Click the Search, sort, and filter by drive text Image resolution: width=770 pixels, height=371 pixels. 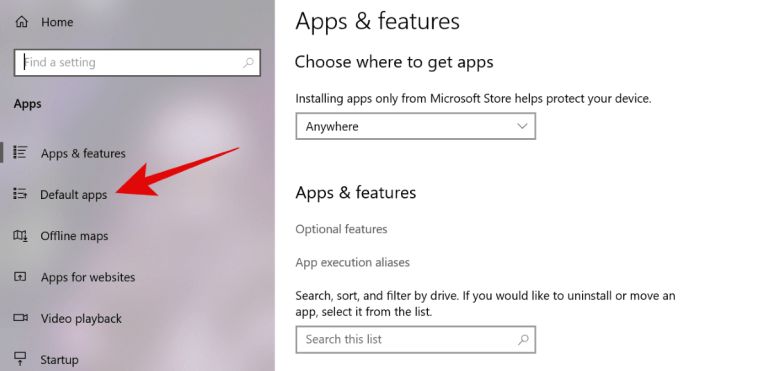point(485,303)
